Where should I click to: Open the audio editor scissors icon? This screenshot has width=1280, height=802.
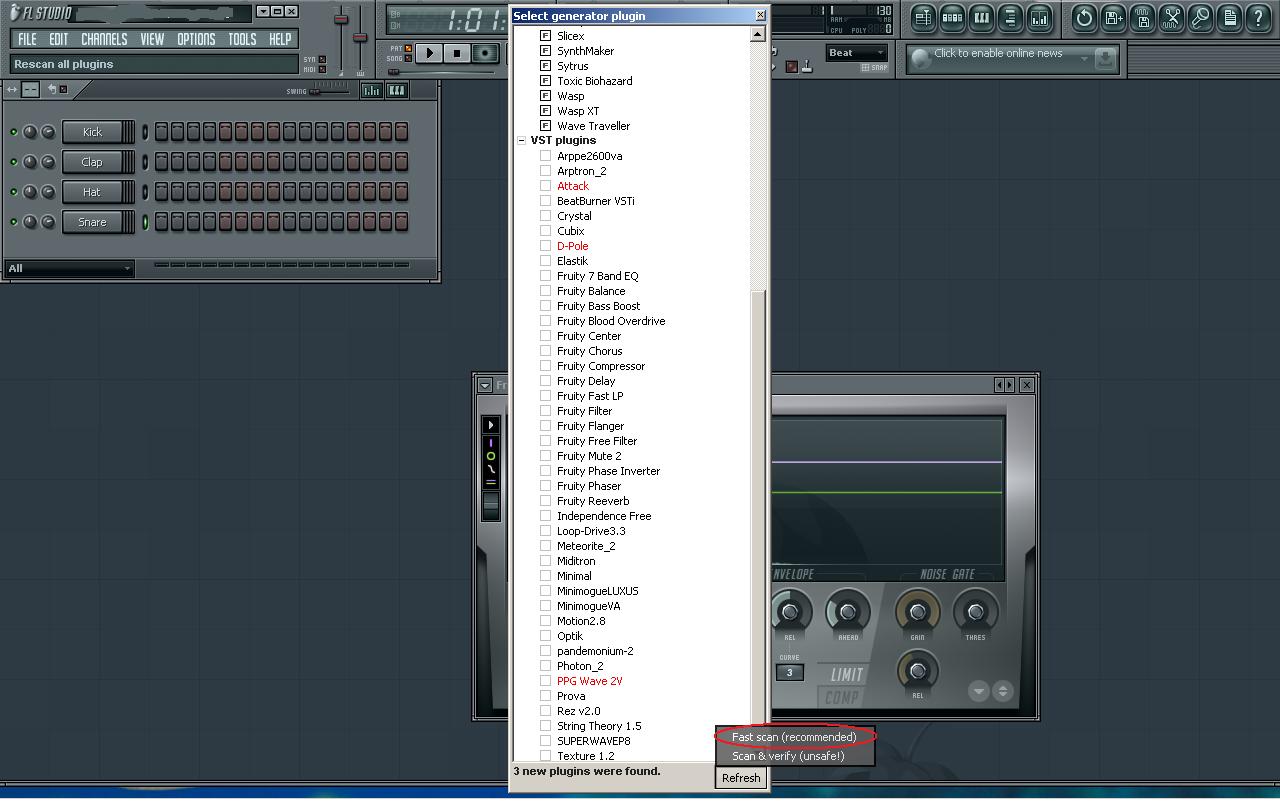click(1171, 17)
